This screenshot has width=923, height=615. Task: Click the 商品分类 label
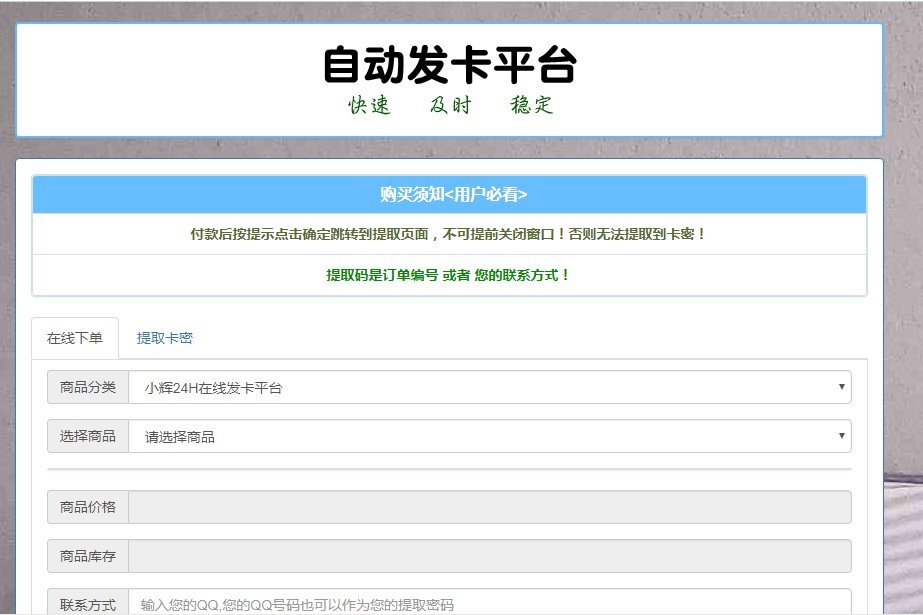(x=88, y=387)
